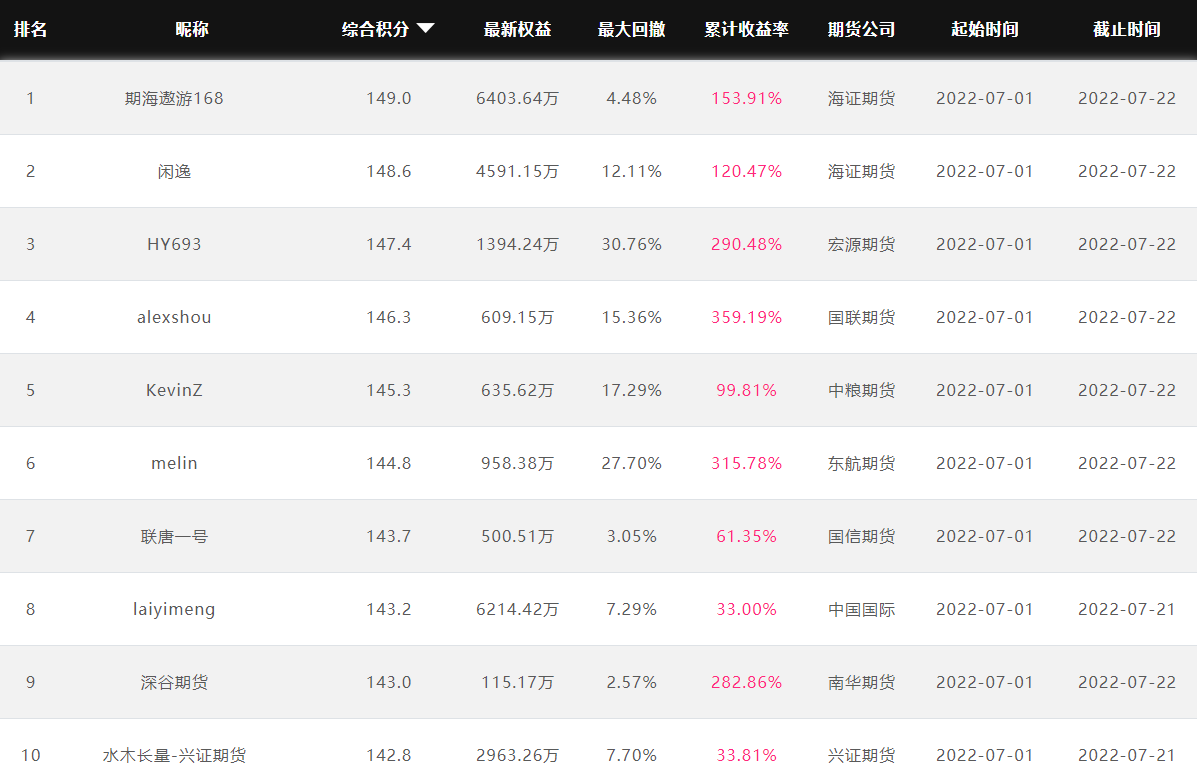This screenshot has height=784, width=1197.
Task: Select return rate 282.86%
Action: [747, 682]
